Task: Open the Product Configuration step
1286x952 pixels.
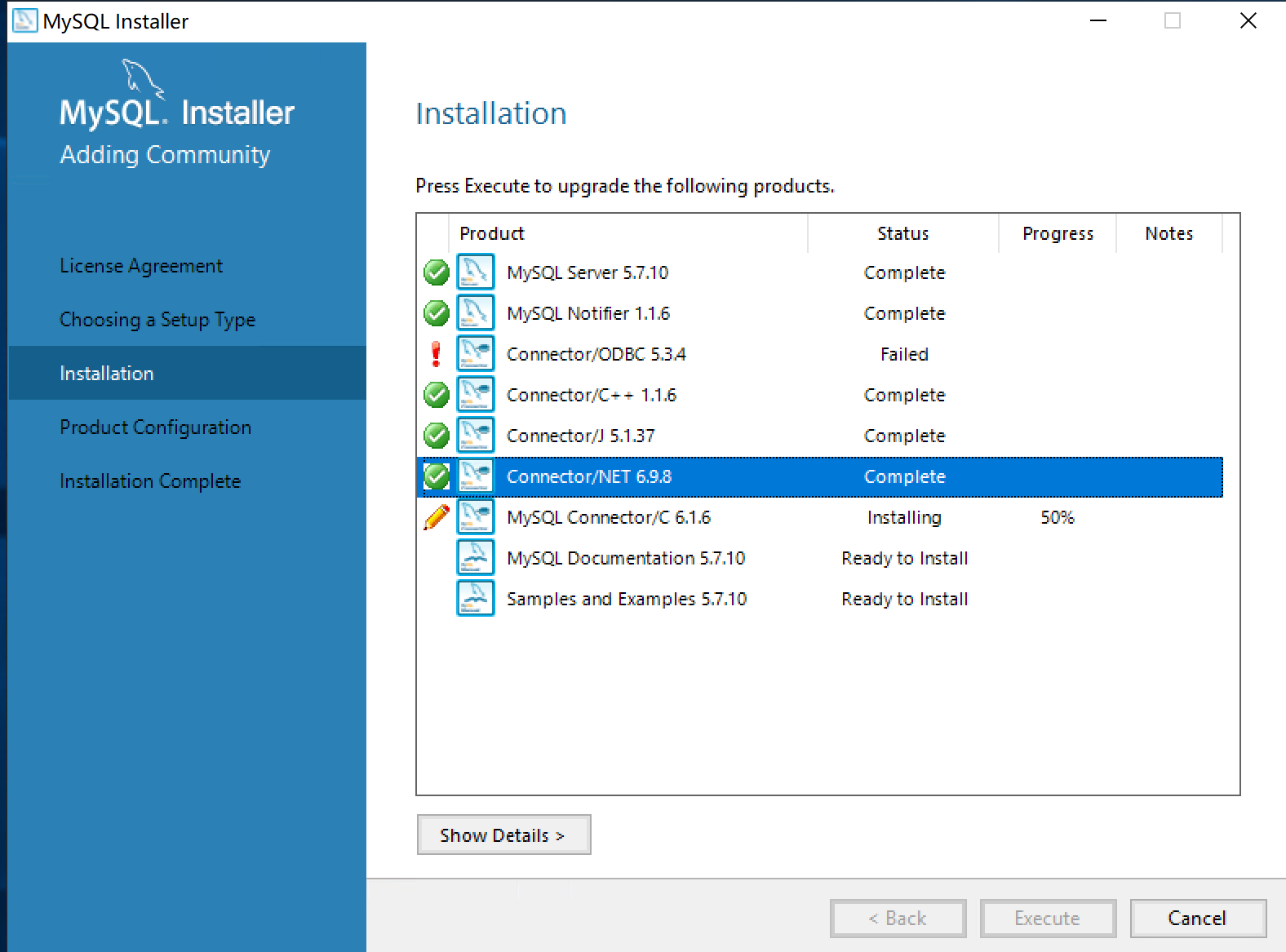Action: (155, 427)
